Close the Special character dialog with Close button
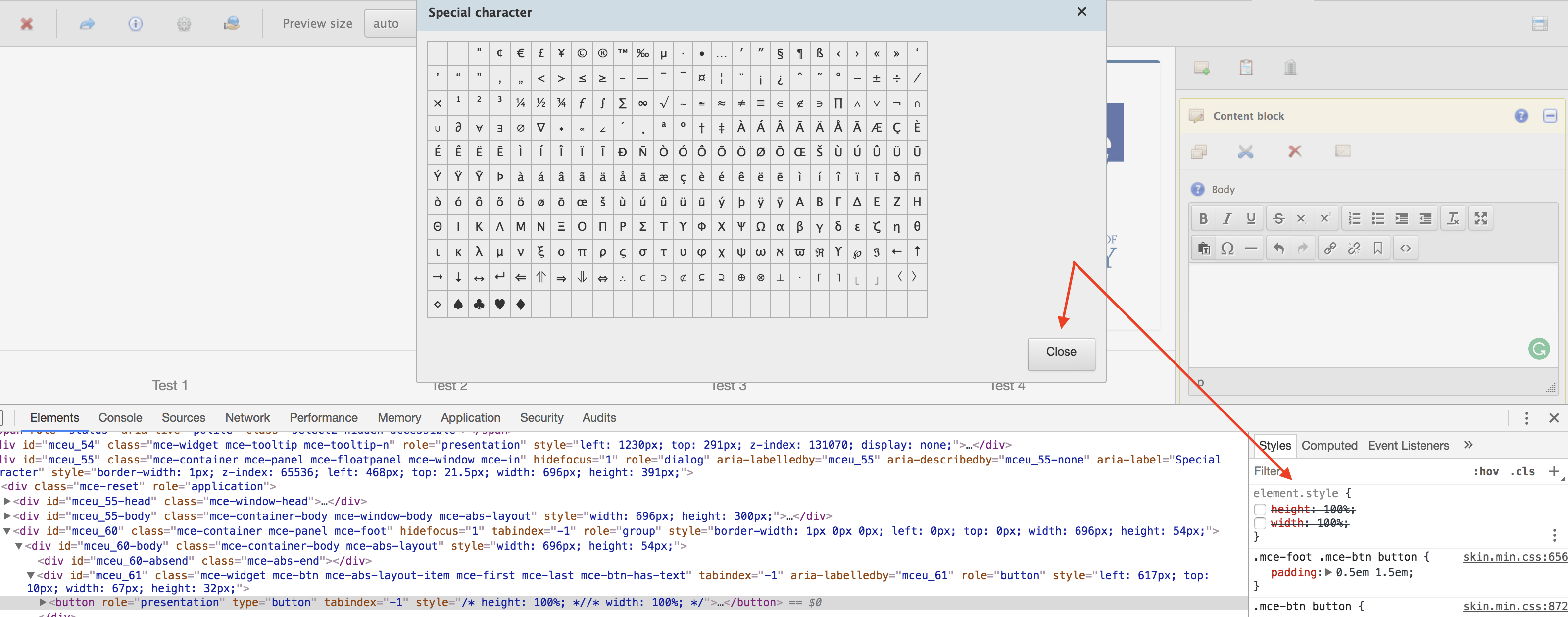This screenshot has height=617, width=1568. [x=1061, y=353]
